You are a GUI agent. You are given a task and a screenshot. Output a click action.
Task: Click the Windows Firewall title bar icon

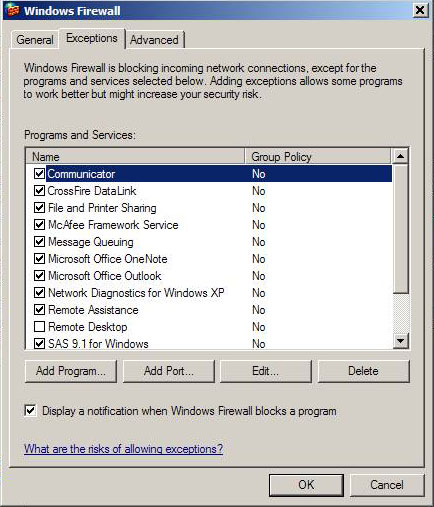[13, 10]
